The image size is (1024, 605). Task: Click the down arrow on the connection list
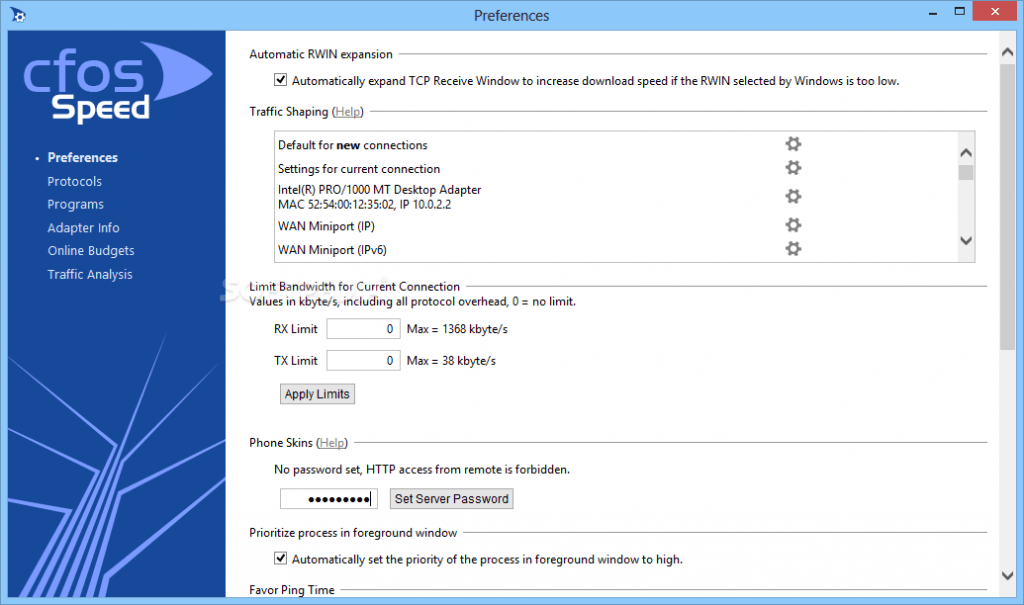pos(965,241)
